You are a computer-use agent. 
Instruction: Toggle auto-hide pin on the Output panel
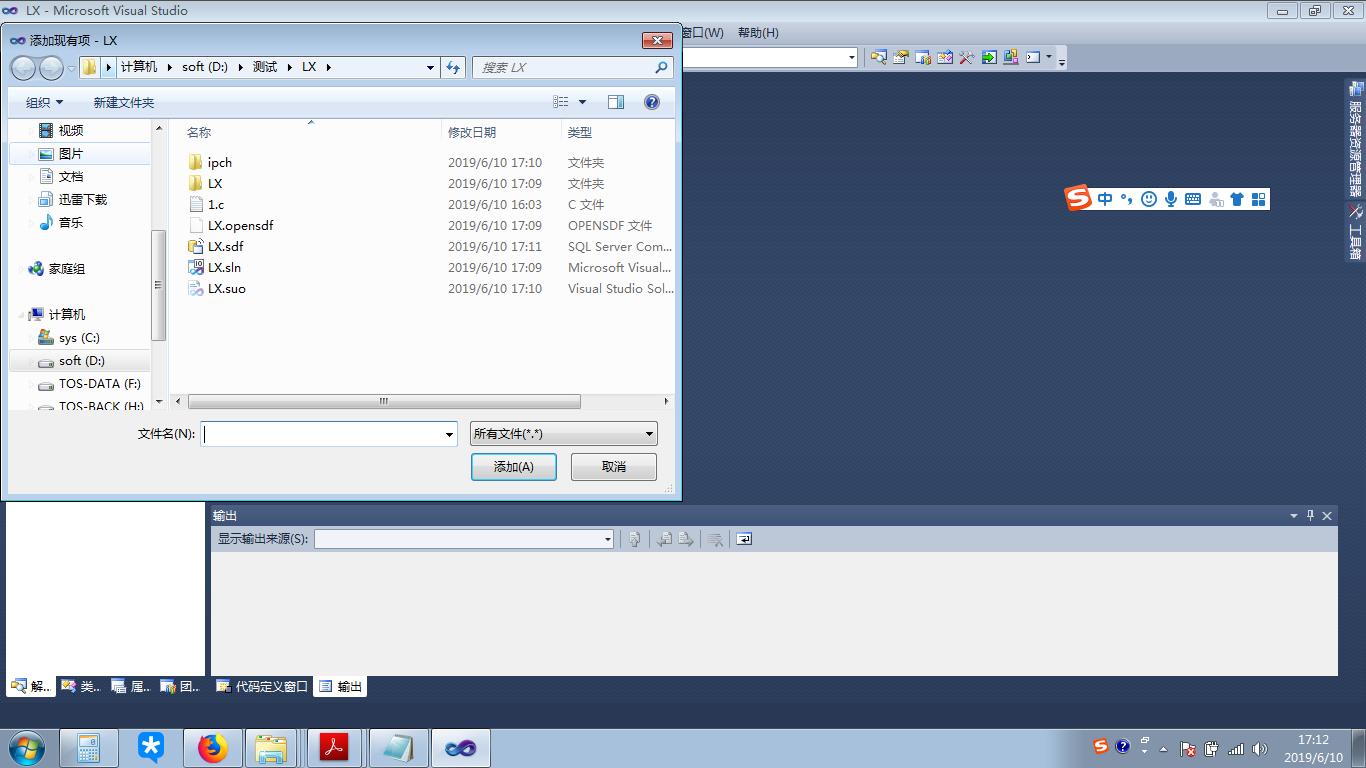[1311, 516]
